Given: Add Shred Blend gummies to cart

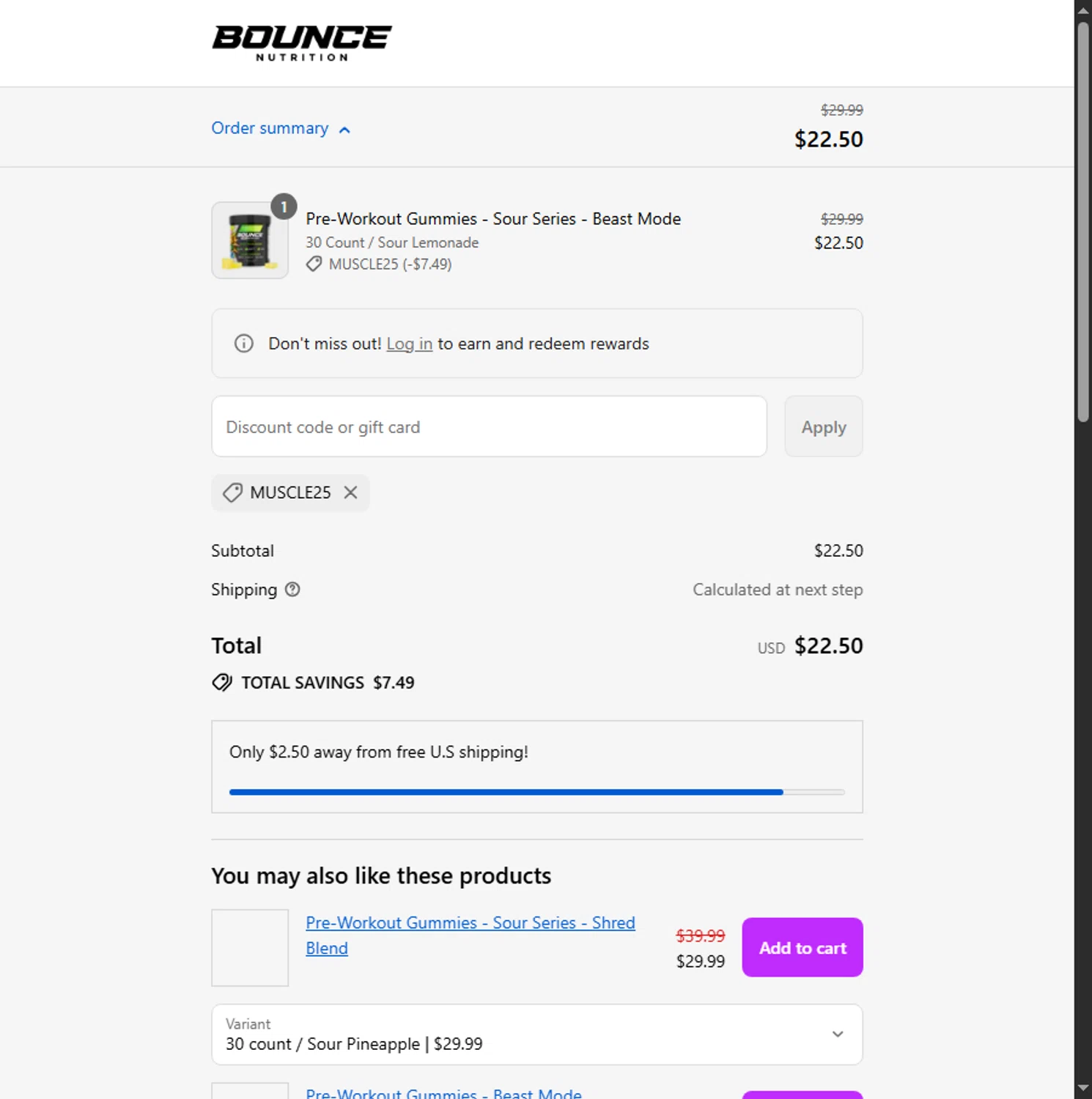Looking at the screenshot, I should pos(803,947).
